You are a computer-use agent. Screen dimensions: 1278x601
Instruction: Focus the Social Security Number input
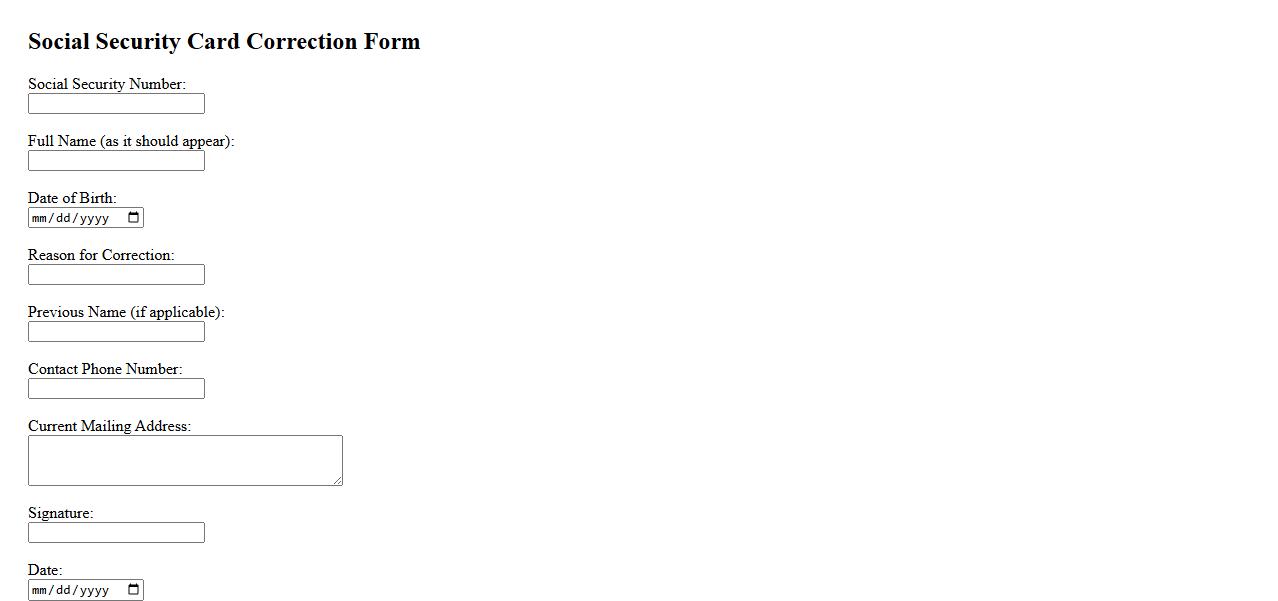pyautogui.click(x=116, y=104)
